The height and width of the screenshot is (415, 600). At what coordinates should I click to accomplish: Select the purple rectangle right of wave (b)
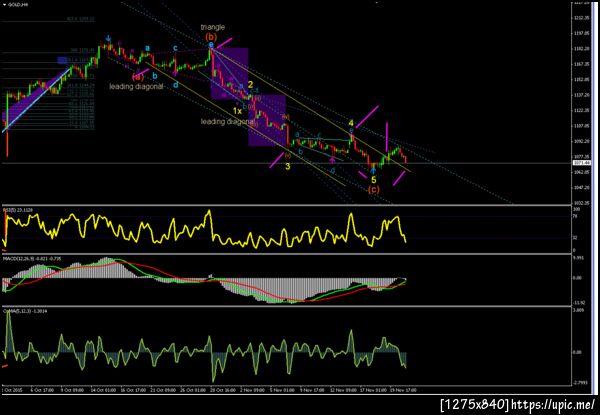pyautogui.click(x=229, y=73)
